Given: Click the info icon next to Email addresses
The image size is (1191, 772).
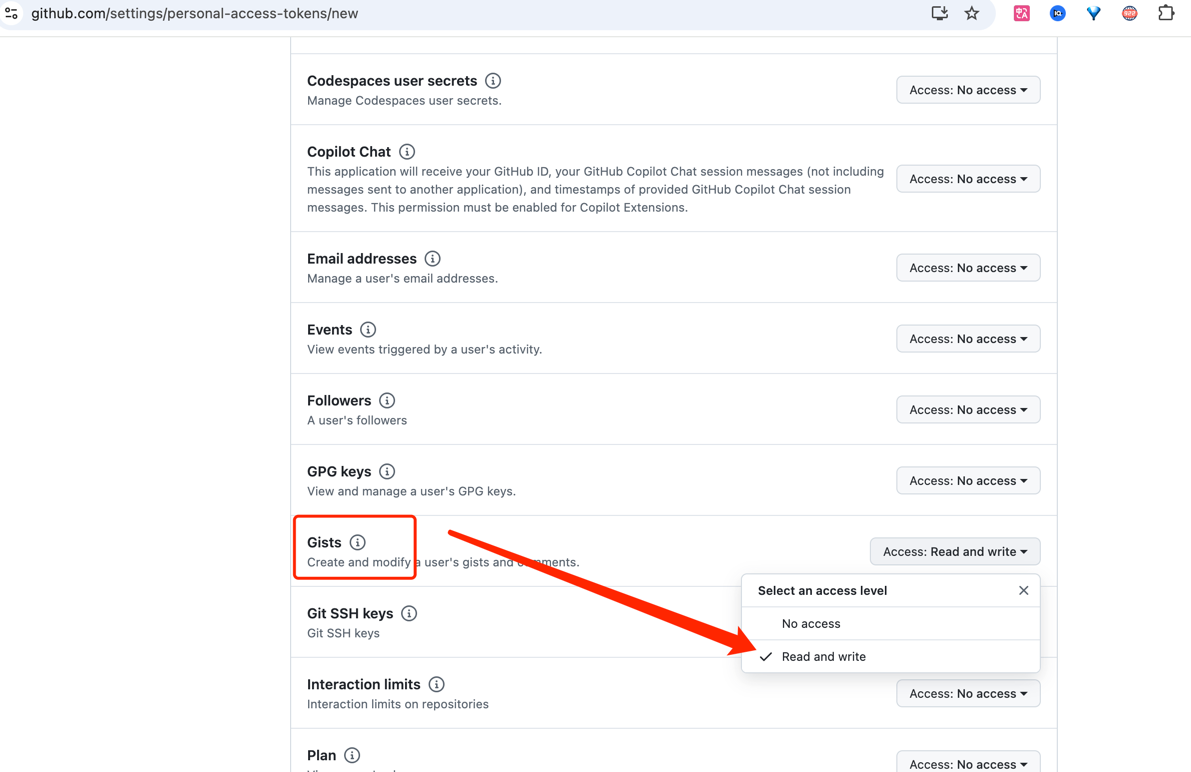Looking at the screenshot, I should click(432, 258).
